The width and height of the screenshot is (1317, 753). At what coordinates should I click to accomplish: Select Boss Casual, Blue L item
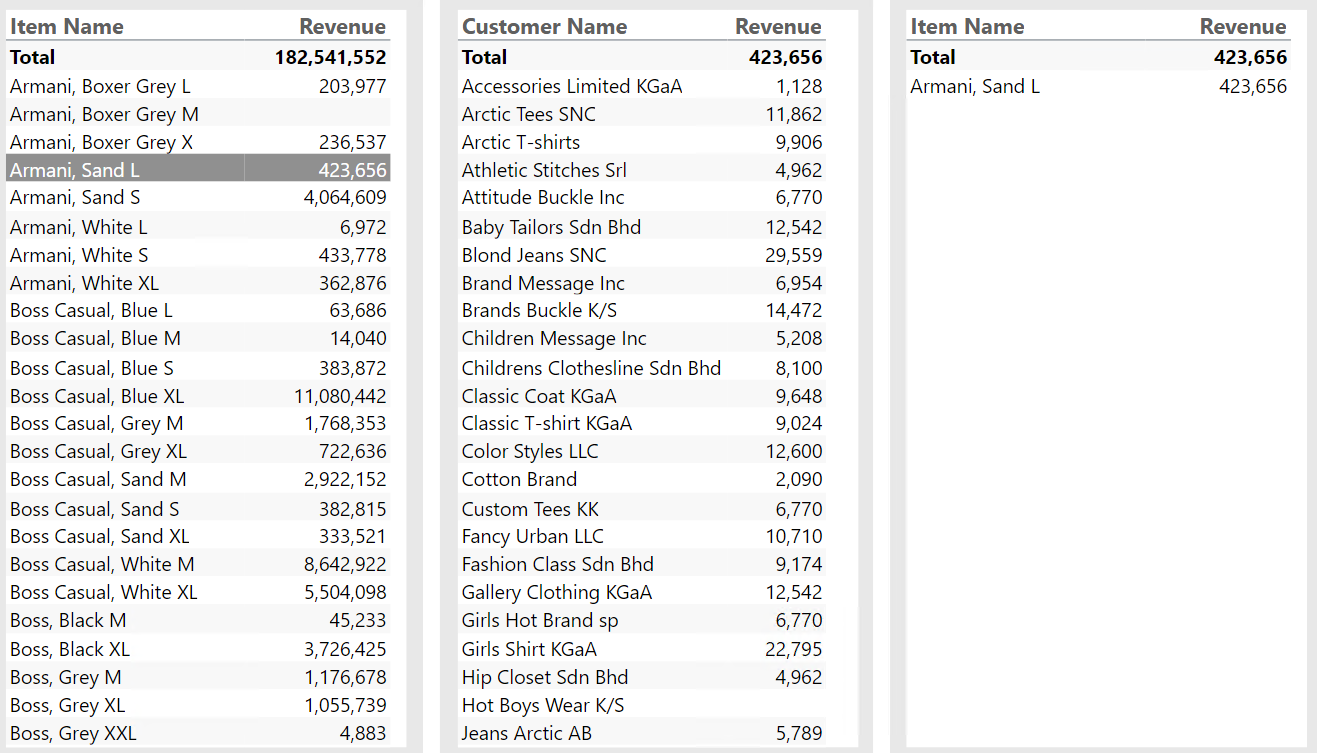91,310
